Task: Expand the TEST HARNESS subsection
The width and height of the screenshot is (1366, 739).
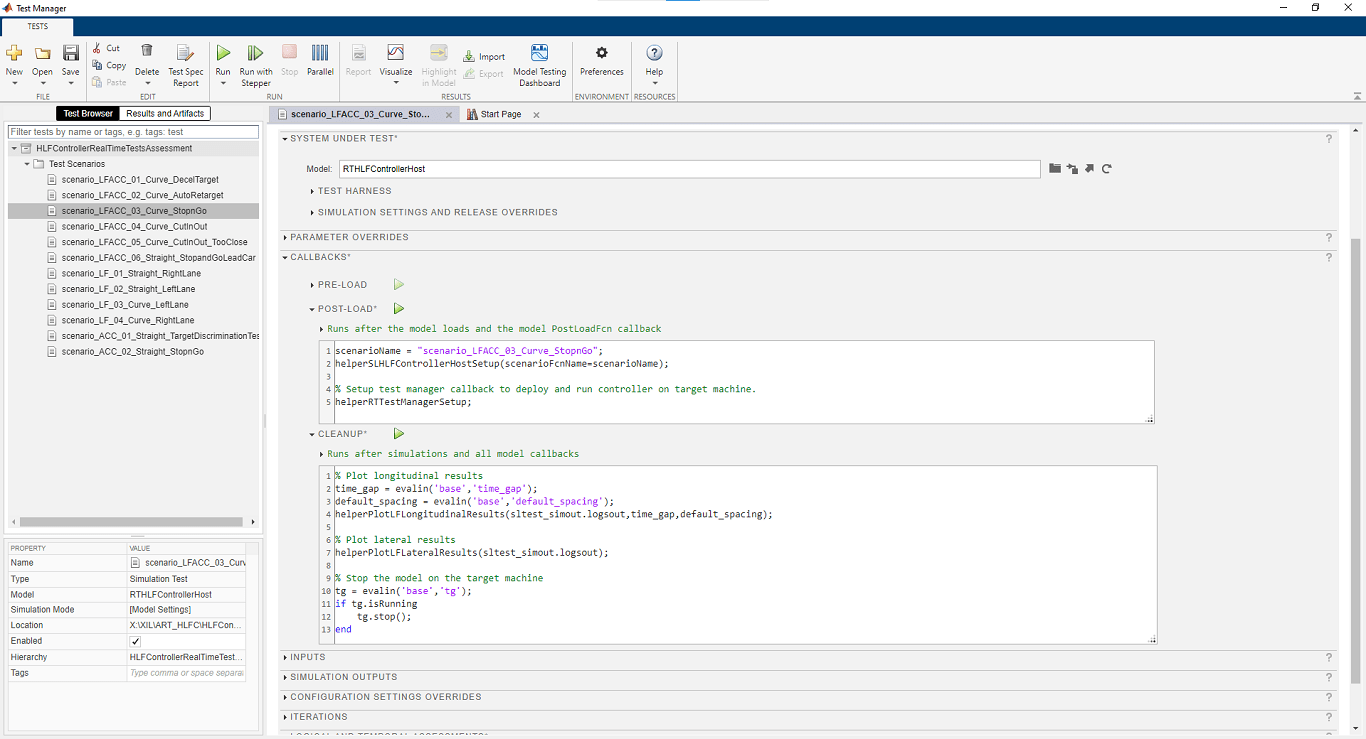Action: tap(354, 191)
